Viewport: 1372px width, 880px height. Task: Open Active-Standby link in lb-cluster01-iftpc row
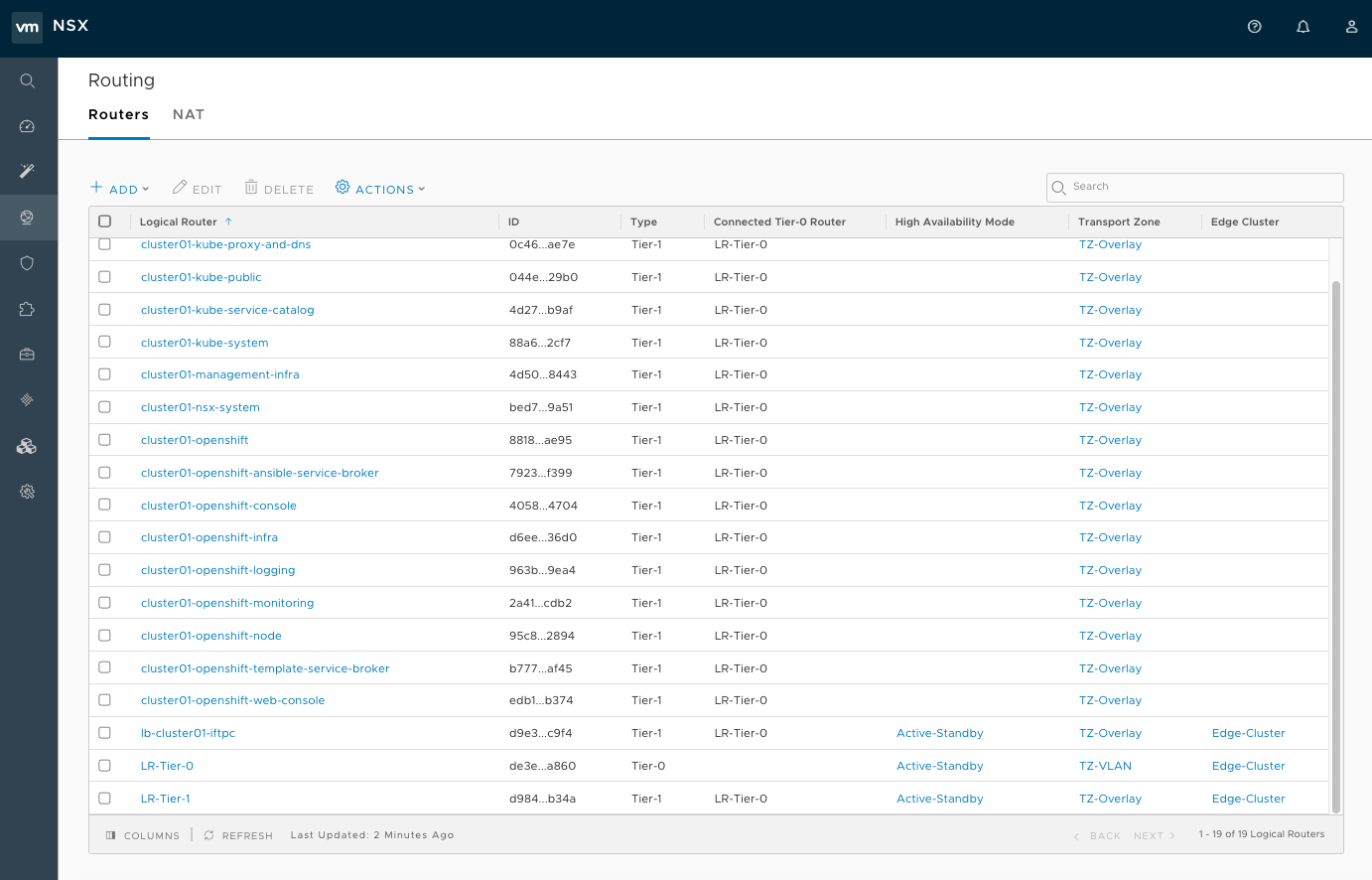pyautogui.click(x=939, y=733)
